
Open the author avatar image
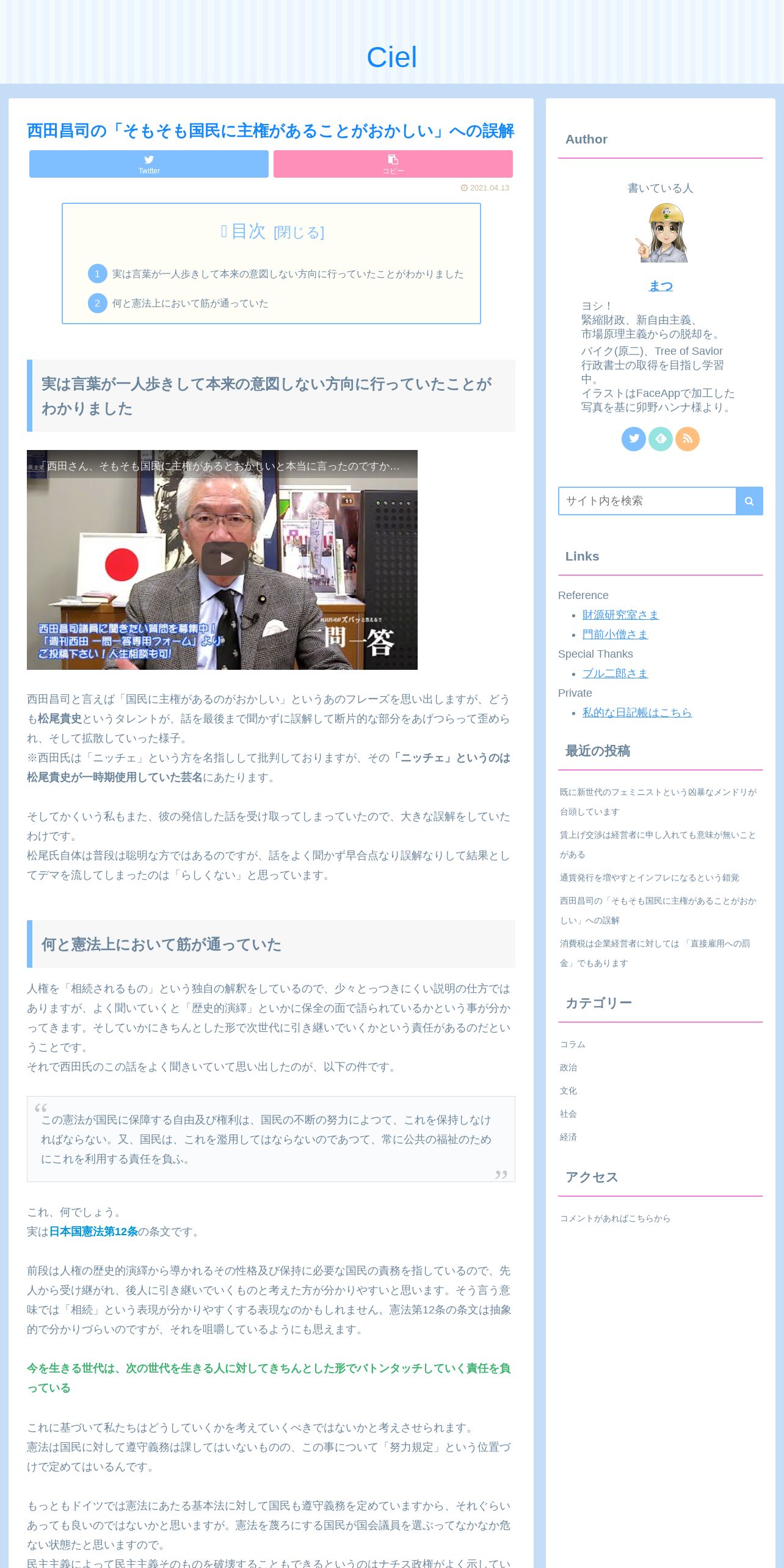click(x=661, y=233)
